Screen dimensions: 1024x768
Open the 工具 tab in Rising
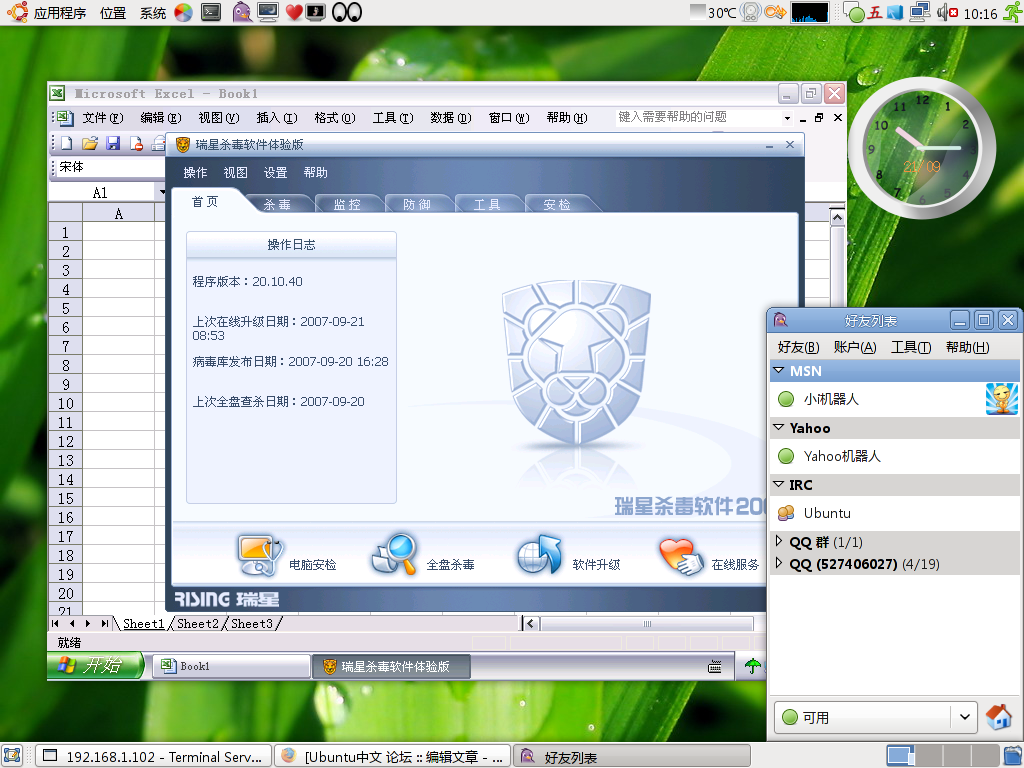tap(487, 204)
